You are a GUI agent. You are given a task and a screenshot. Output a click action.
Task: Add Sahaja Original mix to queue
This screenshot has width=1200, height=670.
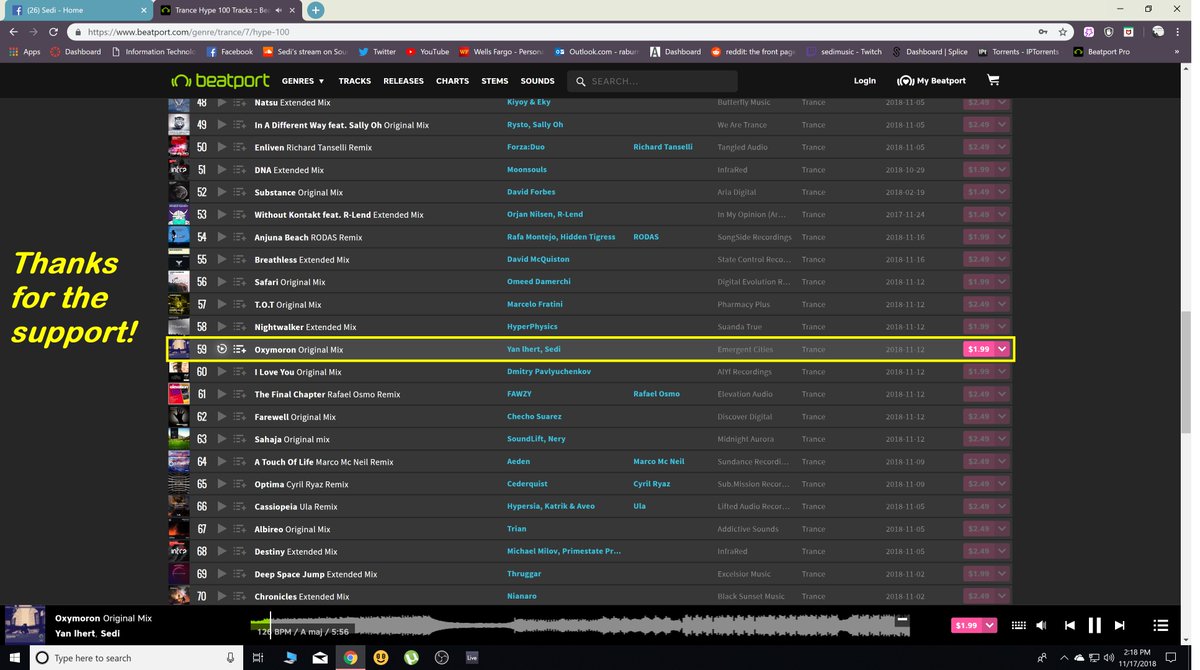tap(240, 439)
